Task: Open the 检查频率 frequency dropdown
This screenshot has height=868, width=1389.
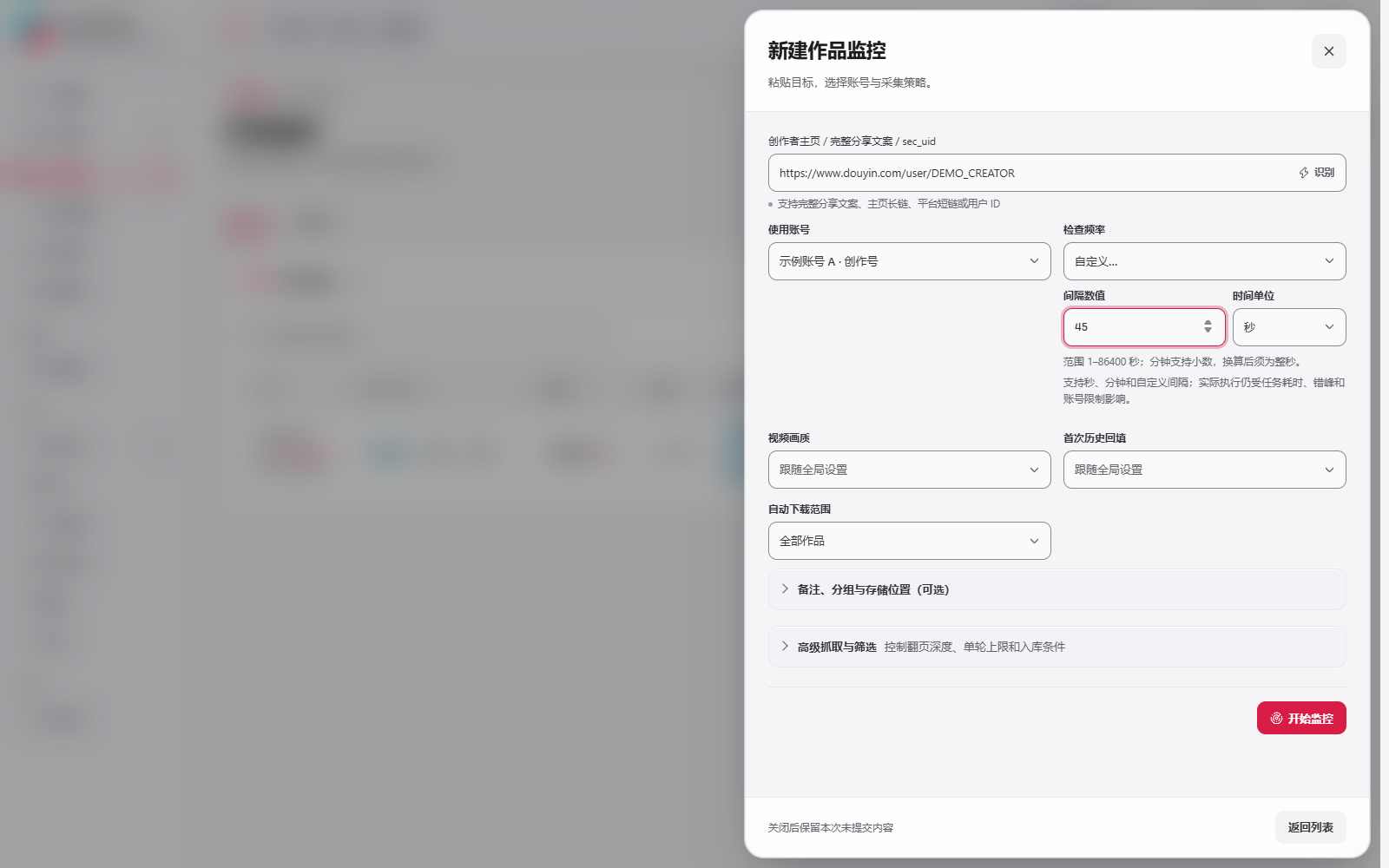Action: pyautogui.click(x=1204, y=261)
